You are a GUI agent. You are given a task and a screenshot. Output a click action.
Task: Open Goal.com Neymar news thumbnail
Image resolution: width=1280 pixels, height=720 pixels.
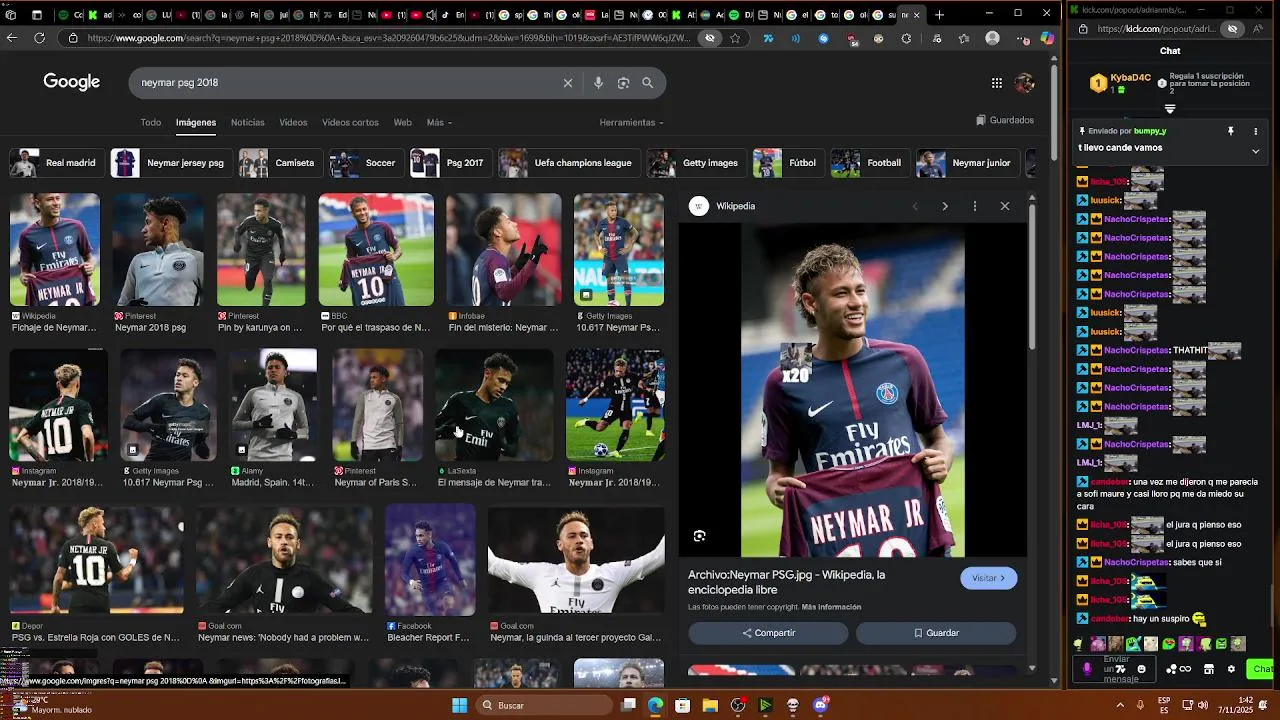tap(284, 560)
